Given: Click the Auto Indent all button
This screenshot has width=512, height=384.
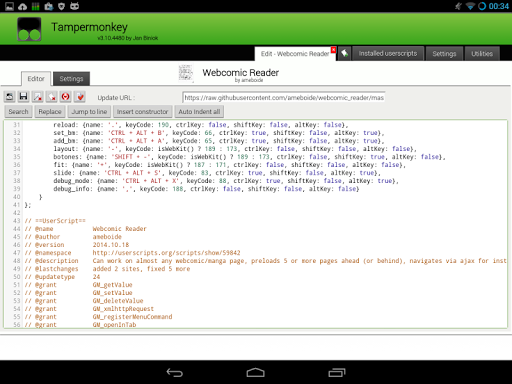Looking at the screenshot, I should 199,112.
